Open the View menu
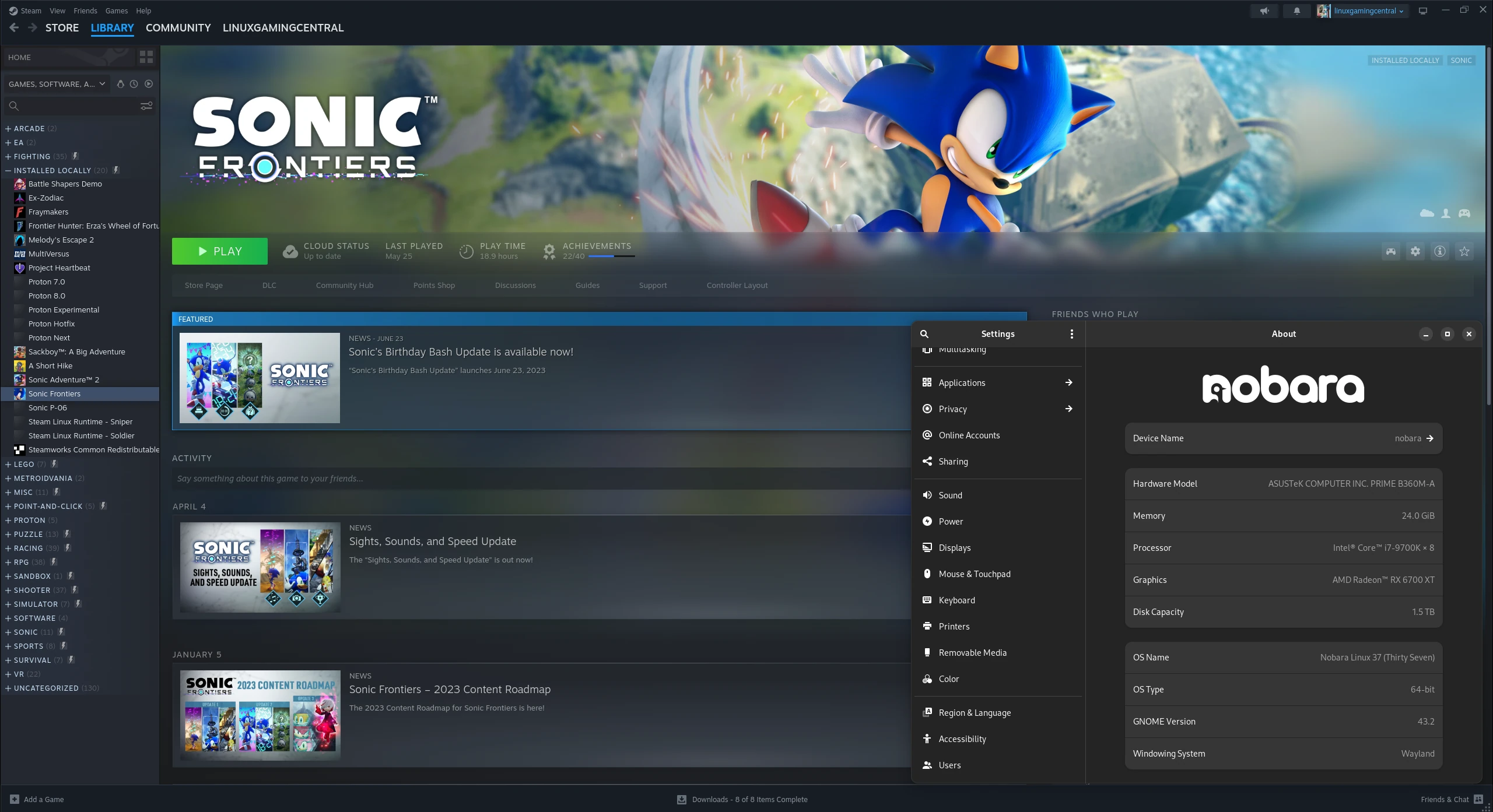The image size is (1493, 812). coord(57,10)
